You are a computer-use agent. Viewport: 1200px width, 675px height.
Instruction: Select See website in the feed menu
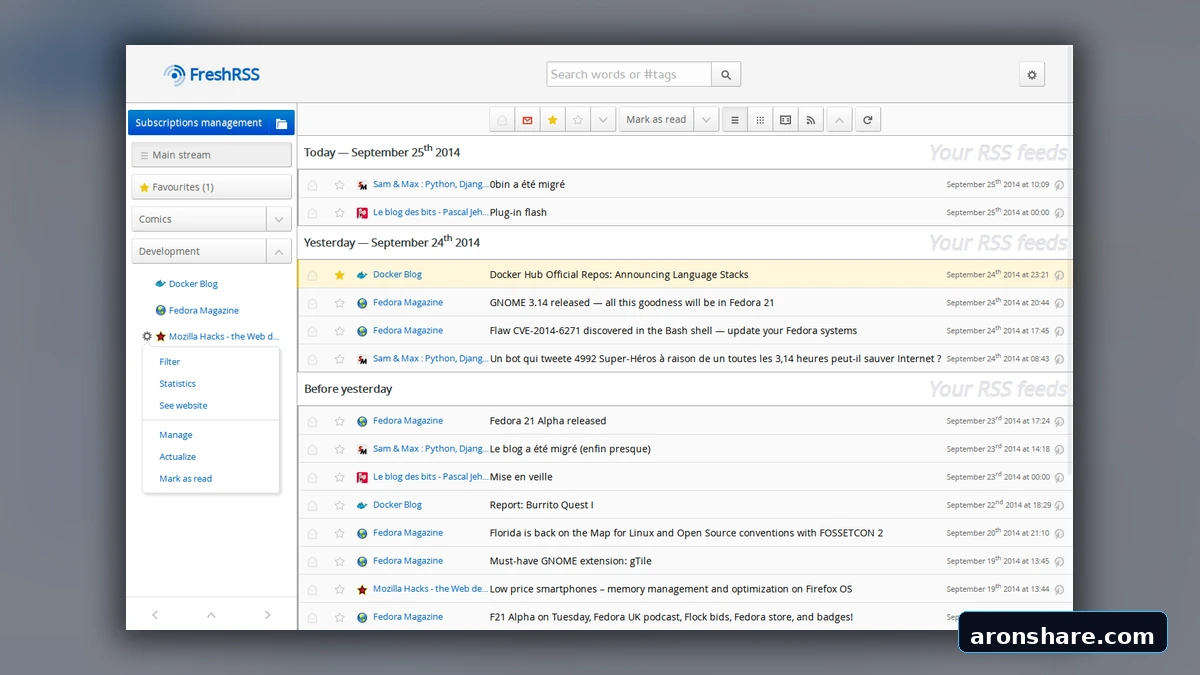183,406
